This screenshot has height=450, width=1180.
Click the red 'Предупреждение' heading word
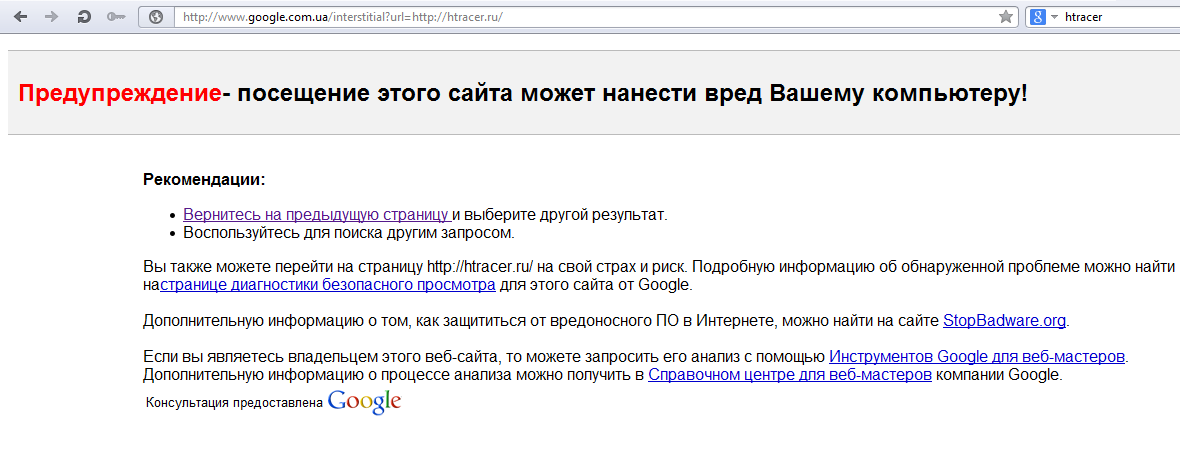point(120,94)
